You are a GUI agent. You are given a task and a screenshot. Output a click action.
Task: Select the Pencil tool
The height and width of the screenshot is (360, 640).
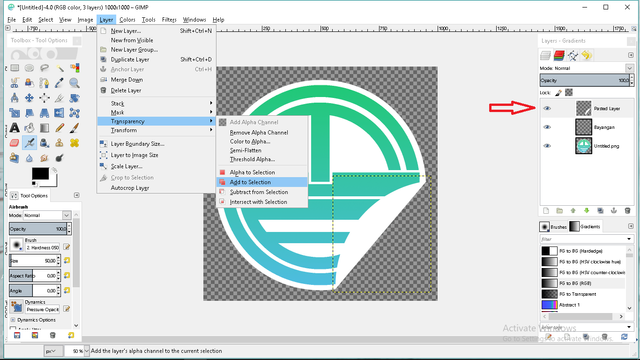60,128
